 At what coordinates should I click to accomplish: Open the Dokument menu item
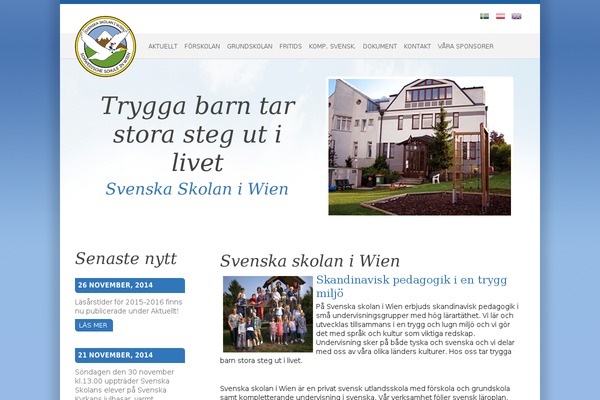tap(380, 46)
